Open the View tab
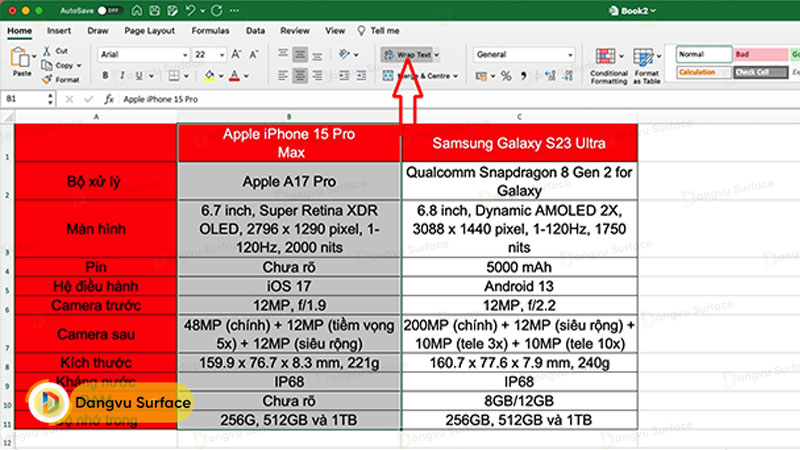The width and height of the screenshot is (800, 450). click(335, 31)
